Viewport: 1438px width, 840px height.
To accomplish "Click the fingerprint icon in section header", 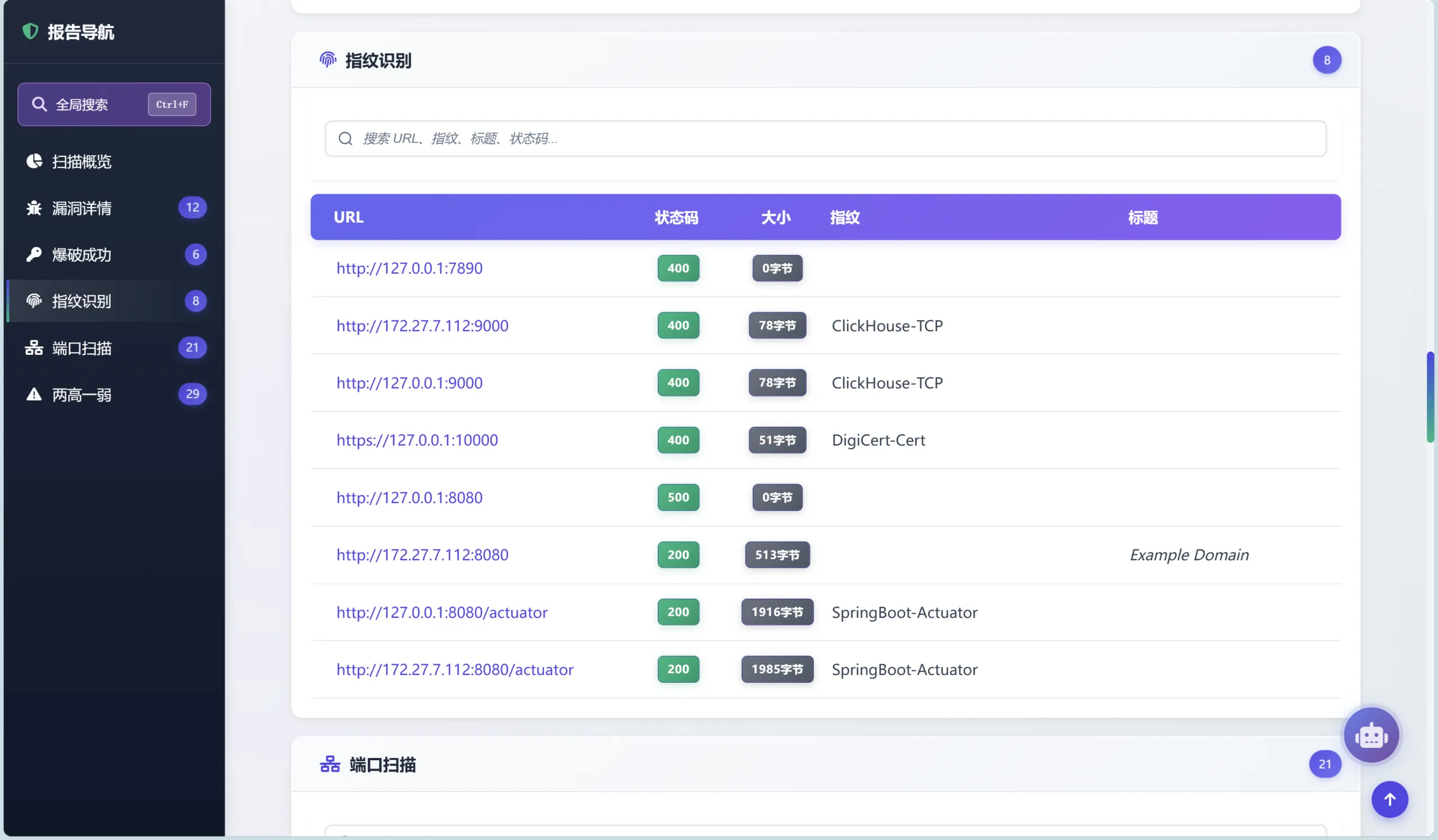I will [x=328, y=60].
